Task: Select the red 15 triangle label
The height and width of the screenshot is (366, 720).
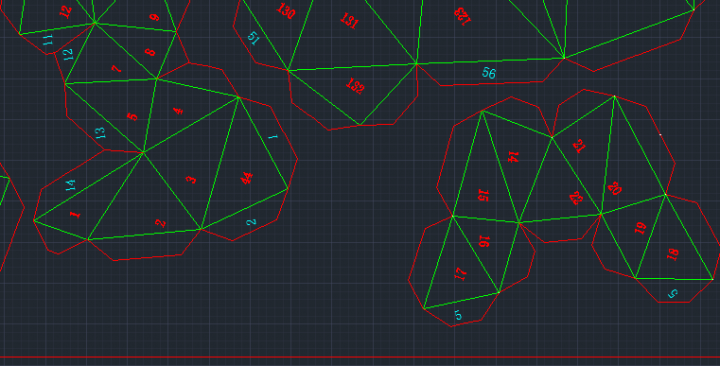Action: (x=483, y=195)
